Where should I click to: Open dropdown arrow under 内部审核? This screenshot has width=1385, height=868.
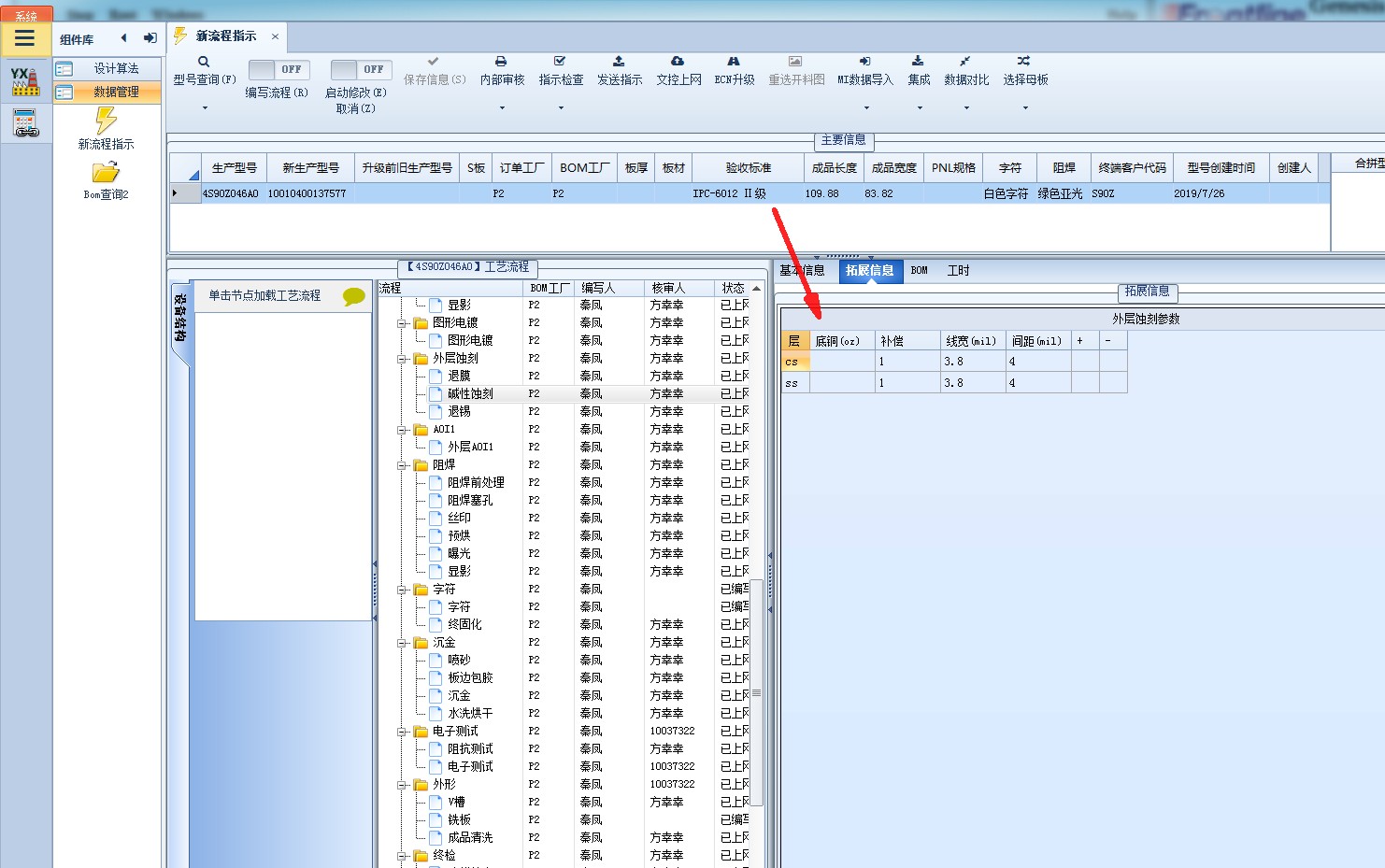[x=502, y=108]
